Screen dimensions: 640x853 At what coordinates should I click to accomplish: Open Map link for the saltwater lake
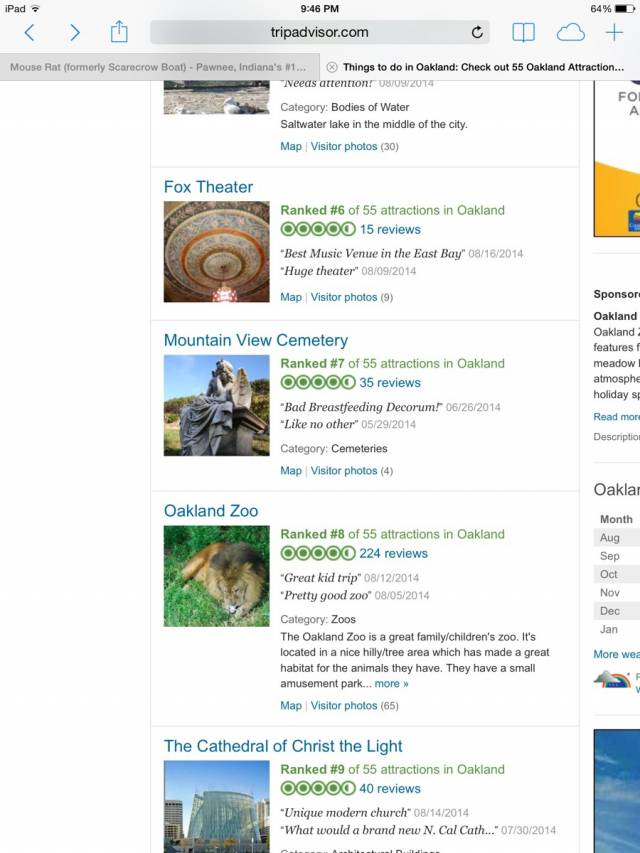(291, 146)
